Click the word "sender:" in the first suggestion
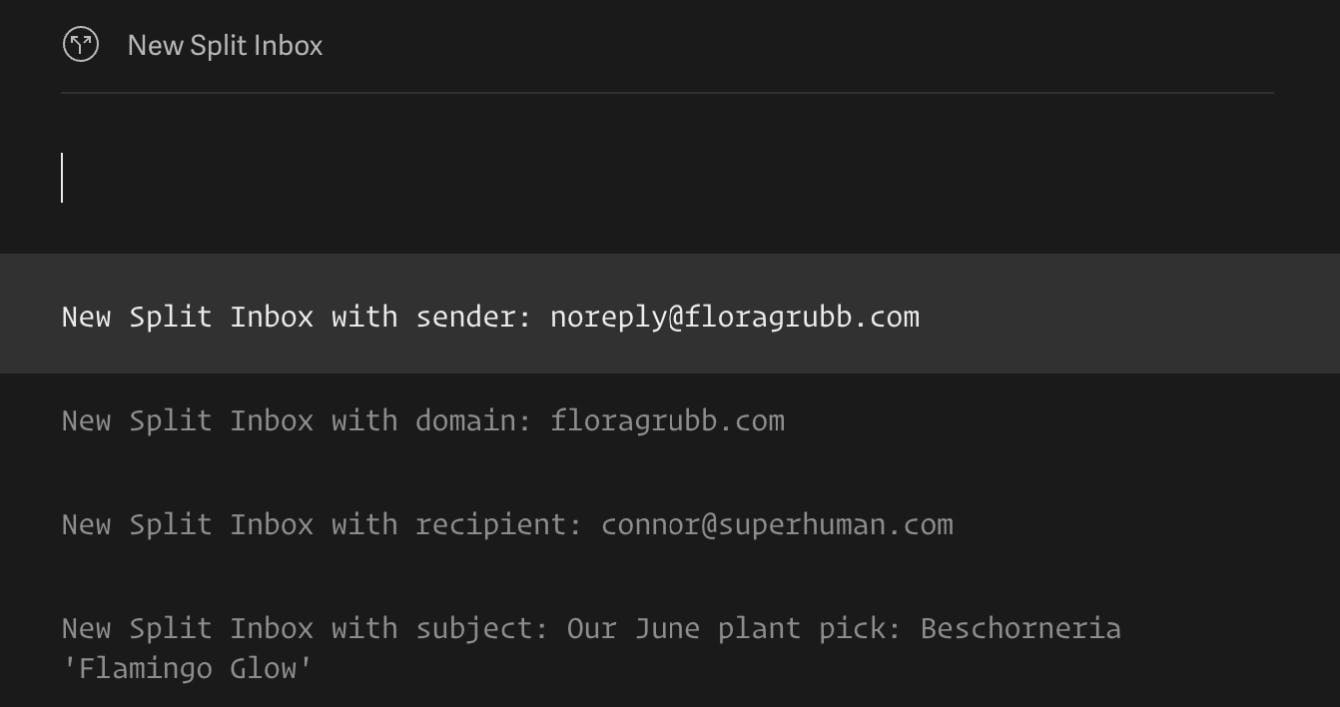The image size is (1340, 707). 474,317
